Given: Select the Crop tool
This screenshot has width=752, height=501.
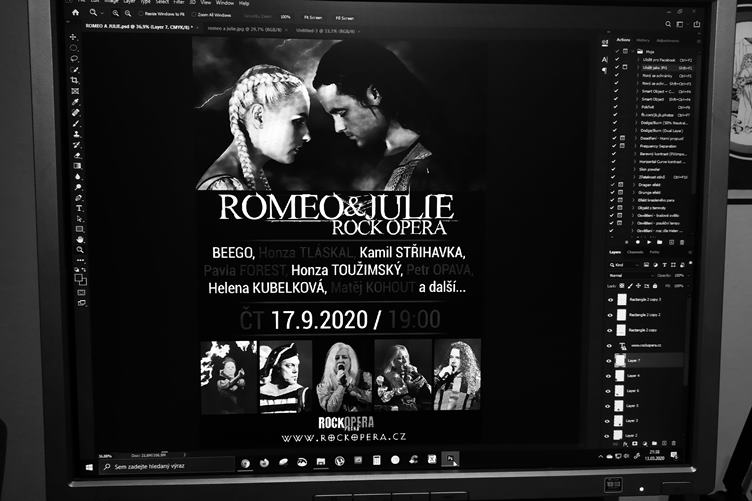Looking at the screenshot, I should 74,80.
